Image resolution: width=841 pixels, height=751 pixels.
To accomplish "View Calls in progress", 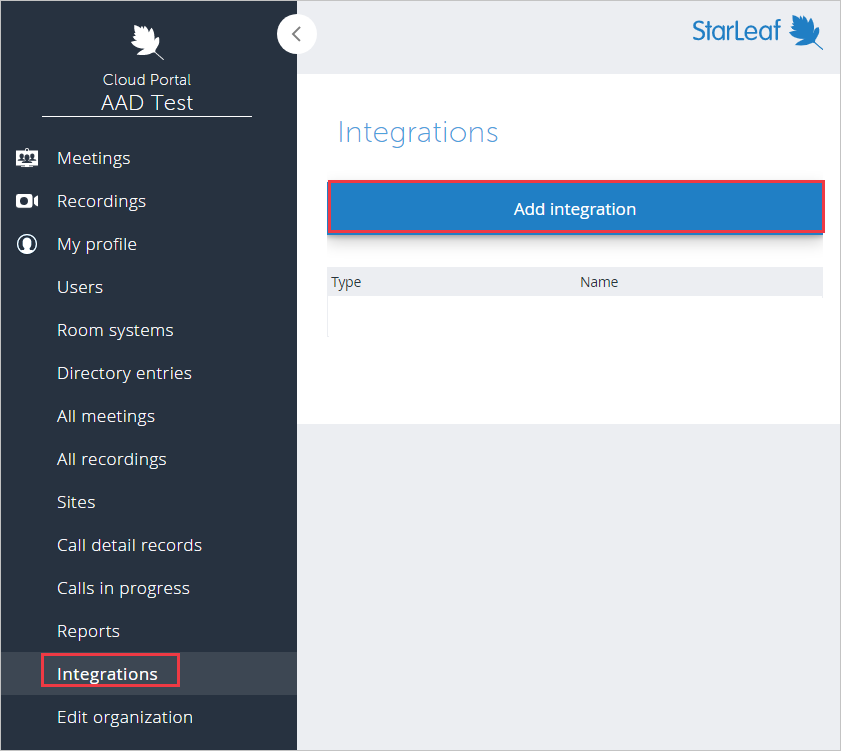I will pyautogui.click(x=122, y=588).
